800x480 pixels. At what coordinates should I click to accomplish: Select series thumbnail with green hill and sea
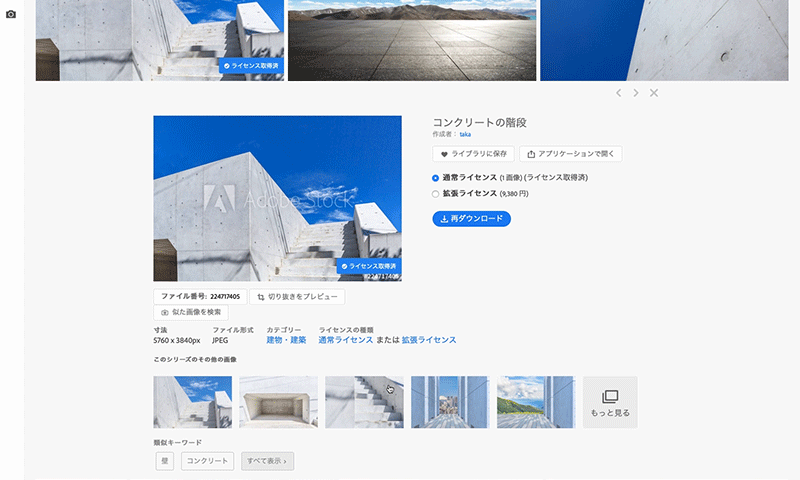536,402
